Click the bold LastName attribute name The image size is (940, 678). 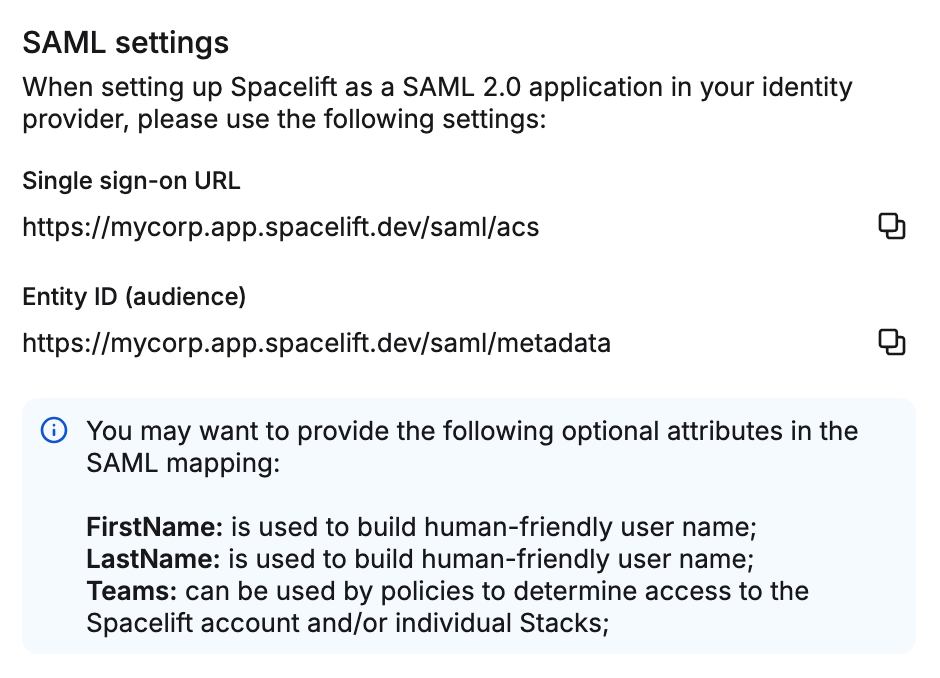click(153, 558)
